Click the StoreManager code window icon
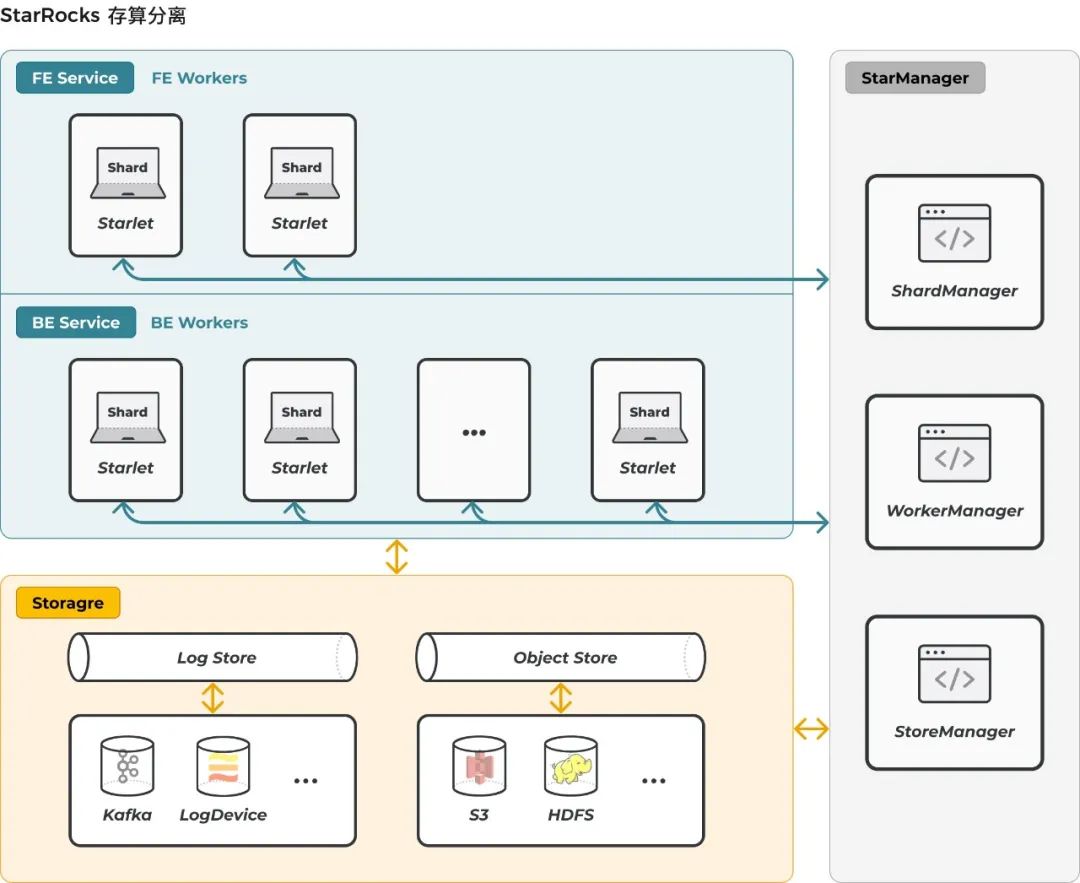 click(954, 674)
